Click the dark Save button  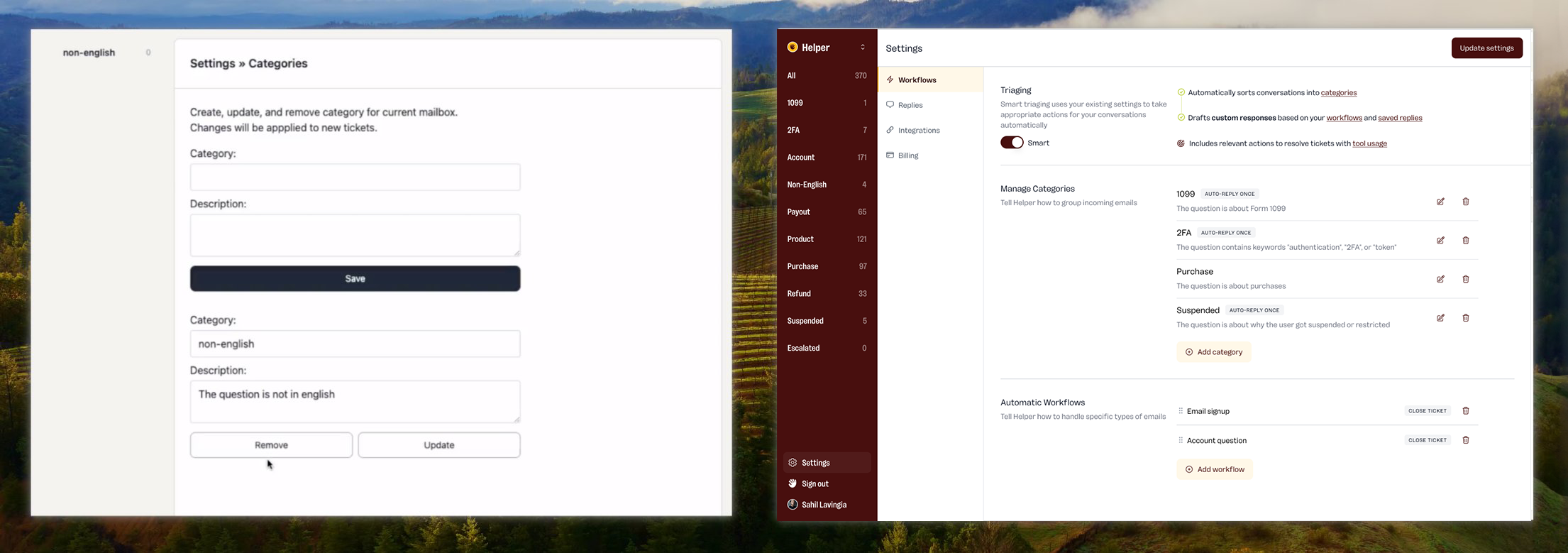click(x=355, y=279)
